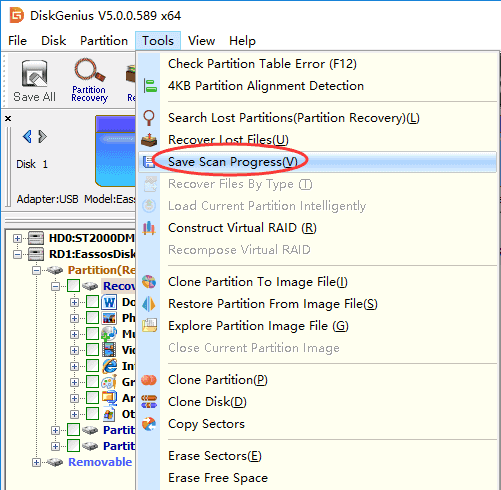
Task: Click the 4KB Partition Alignment Detection icon
Action: point(150,86)
